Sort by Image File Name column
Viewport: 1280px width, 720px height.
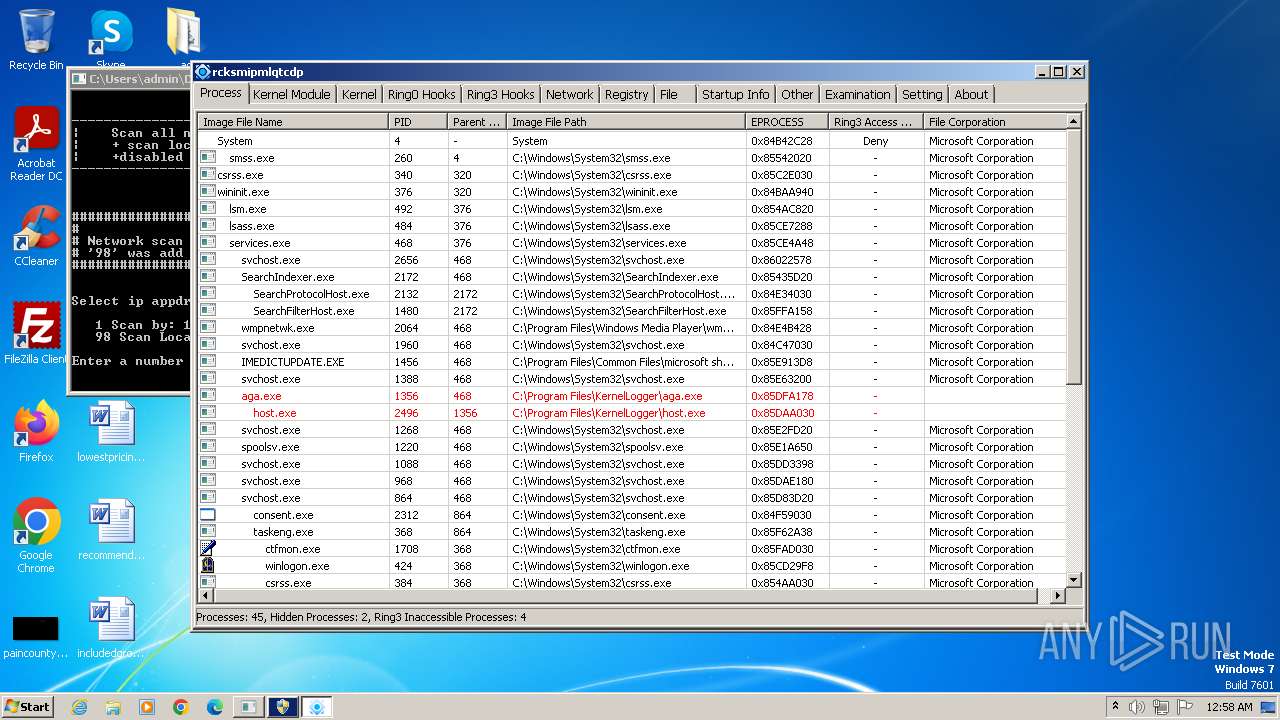293,122
